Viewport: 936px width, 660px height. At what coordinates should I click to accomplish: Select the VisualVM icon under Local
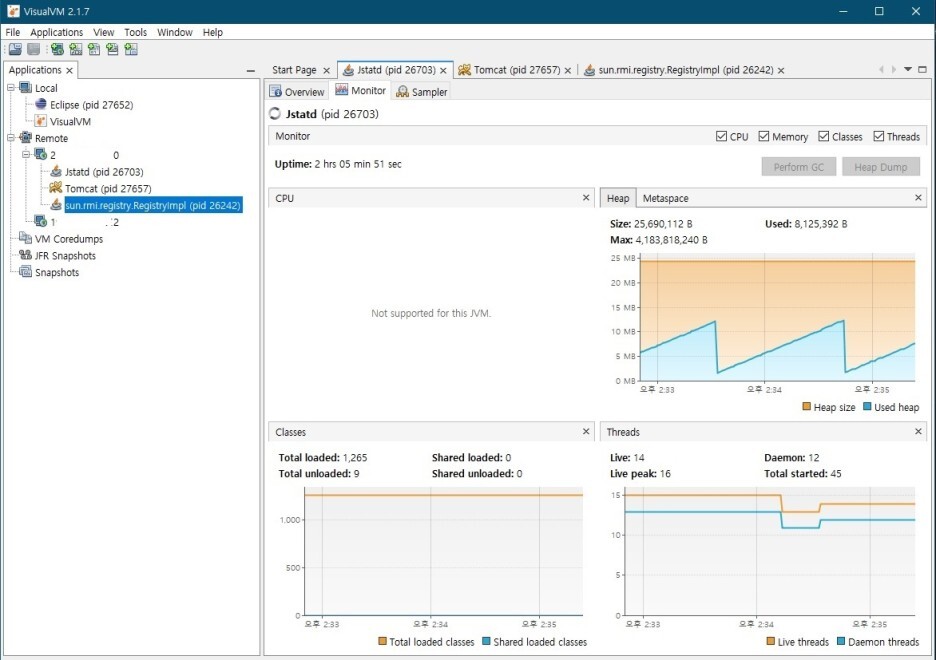point(41,121)
